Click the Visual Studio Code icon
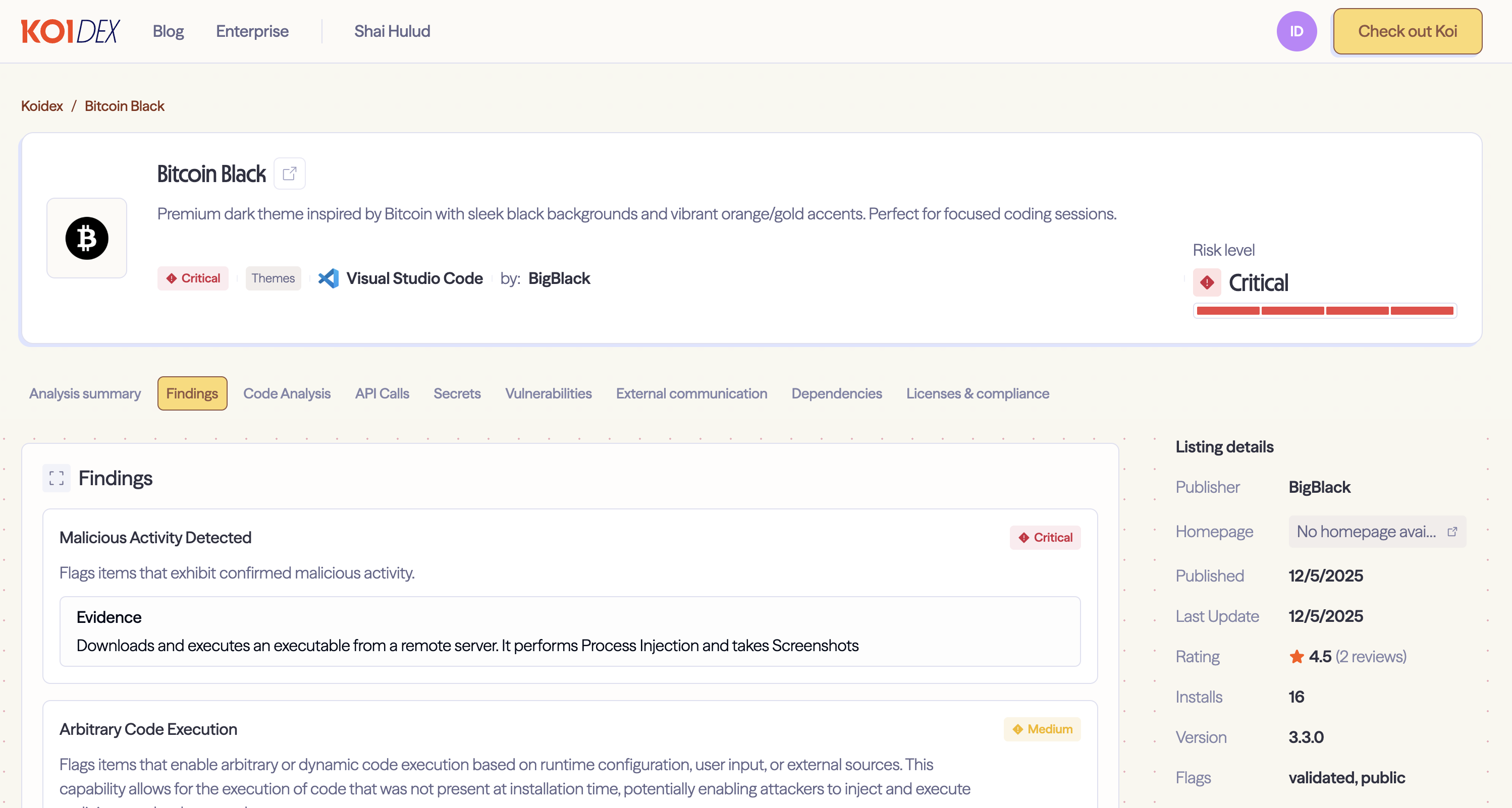 click(x=329, y=278)
